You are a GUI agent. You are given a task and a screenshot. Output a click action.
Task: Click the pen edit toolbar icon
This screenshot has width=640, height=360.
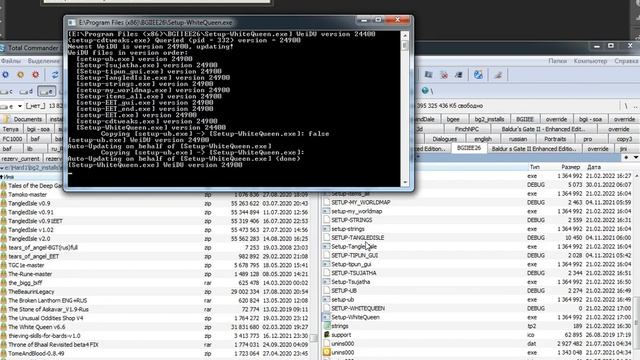[x=498, y=75]
